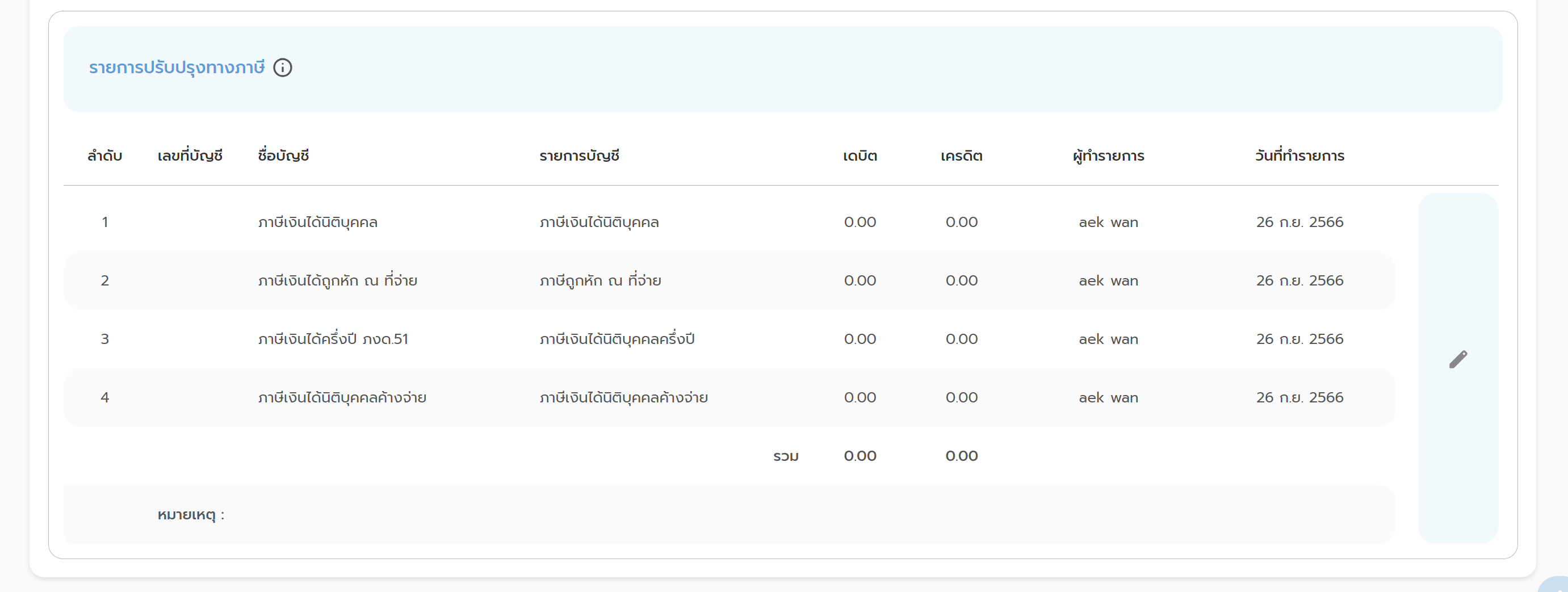
Task: Click the credit amount in row 2
Action: (961, 280)
